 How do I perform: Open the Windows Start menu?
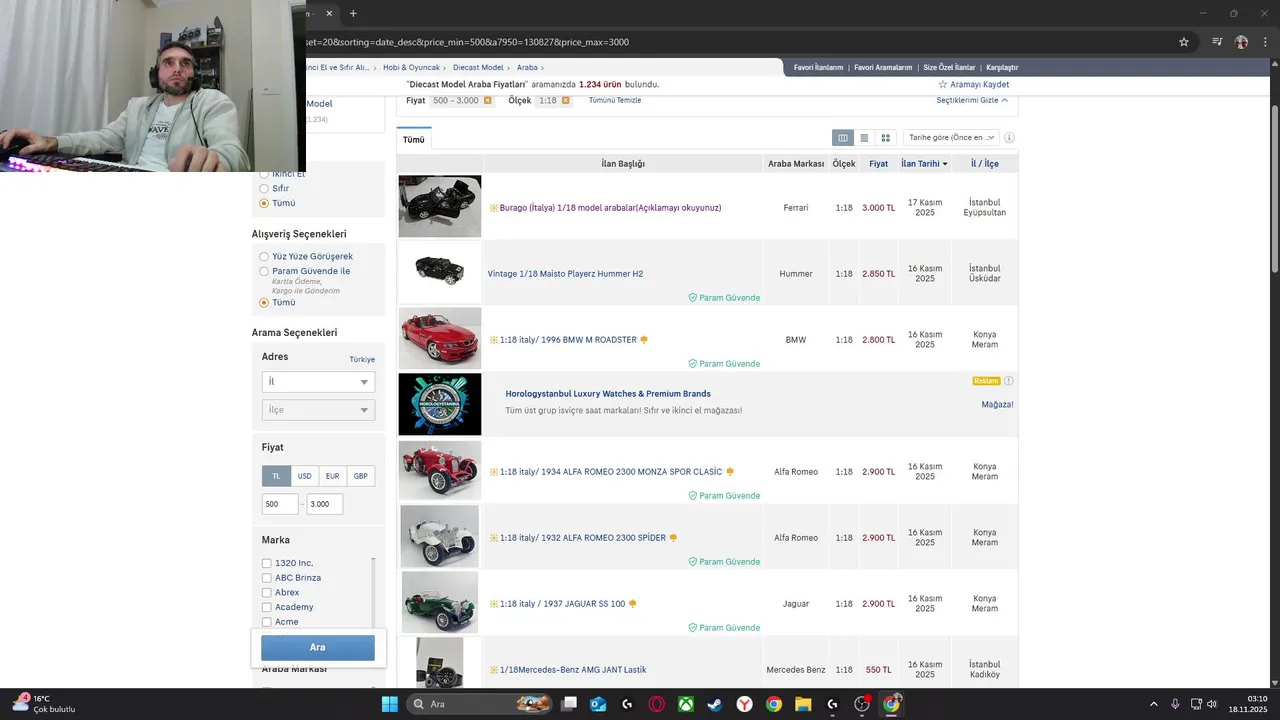[x=389, y=704]
